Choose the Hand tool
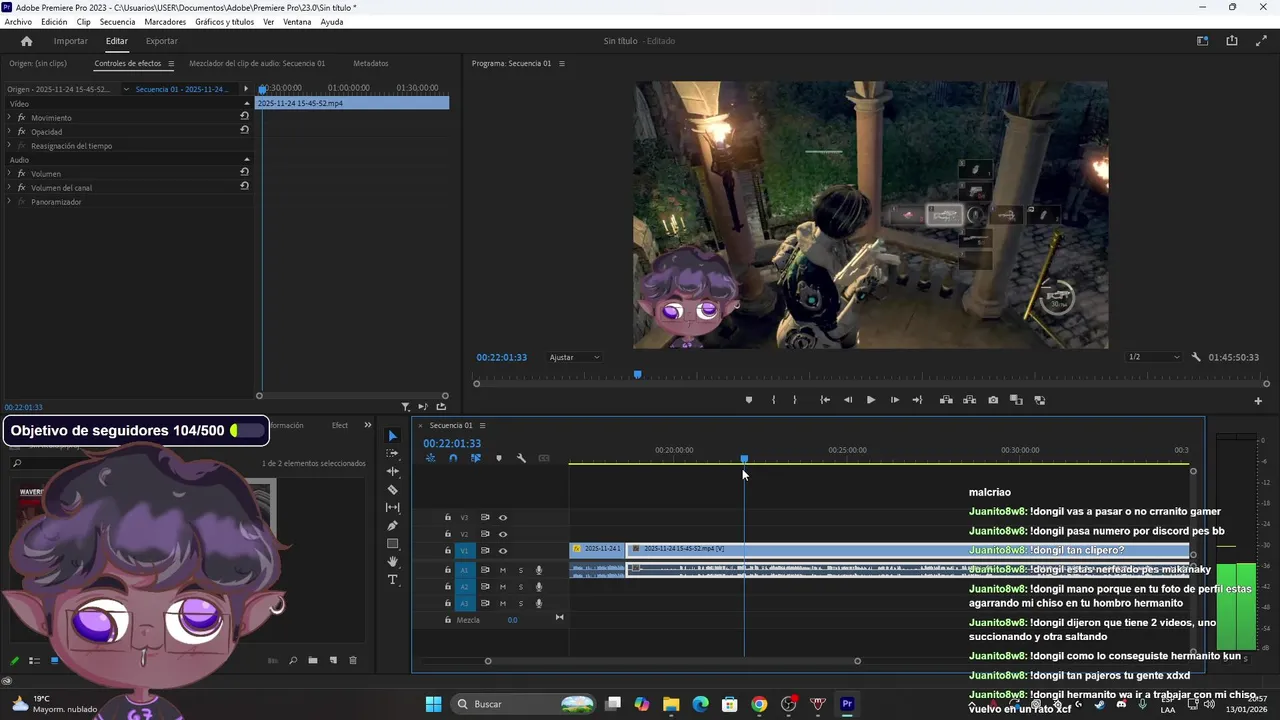 tap(392, 562)
